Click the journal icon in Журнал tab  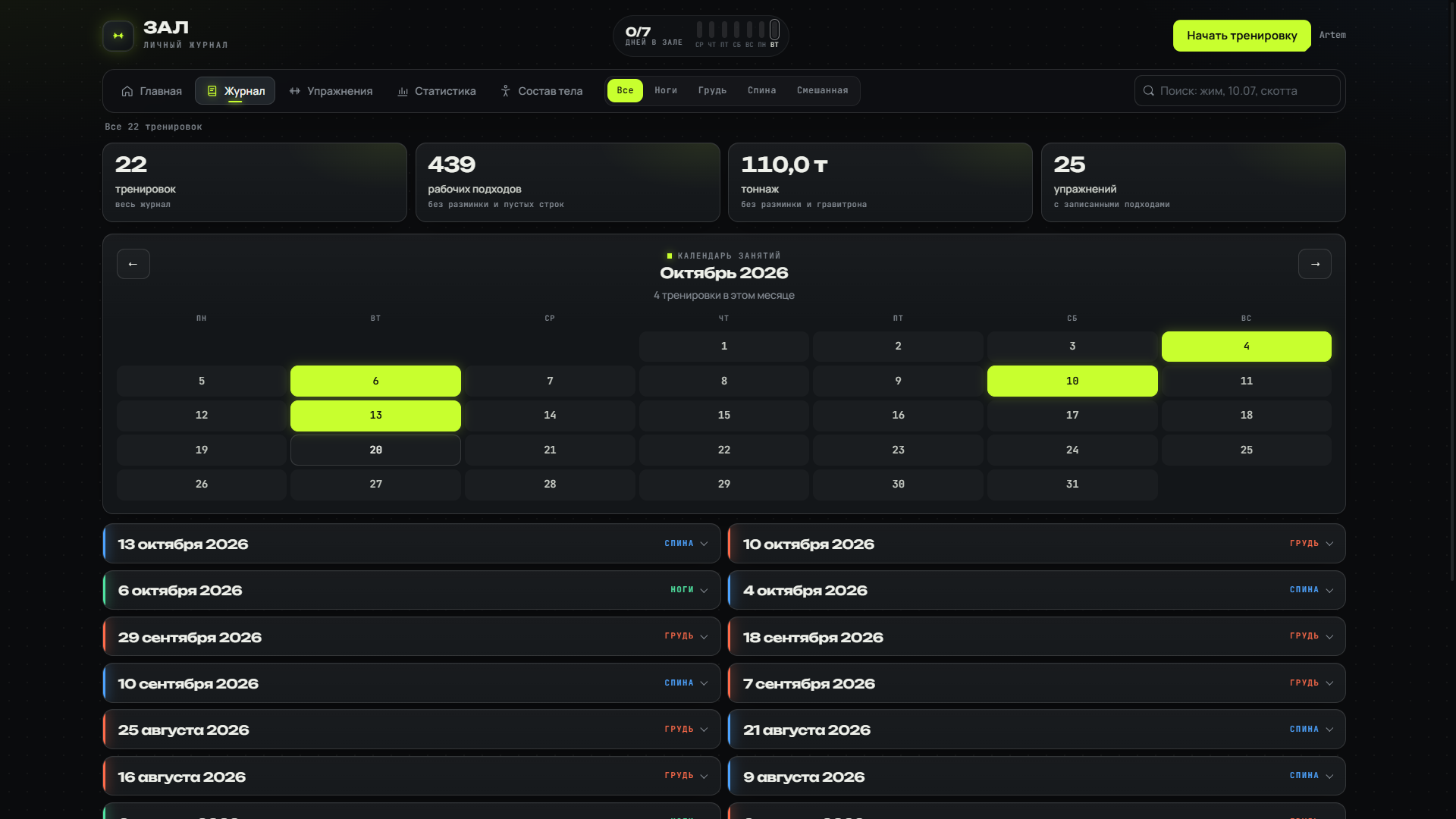pyautogui.click(x=212, y=91)
